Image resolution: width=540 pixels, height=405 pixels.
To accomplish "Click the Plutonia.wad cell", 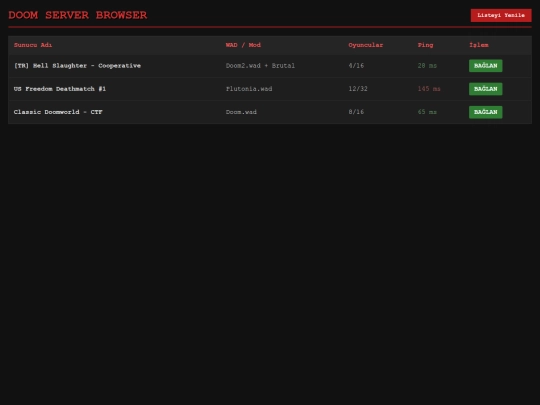I will point(249,89).
